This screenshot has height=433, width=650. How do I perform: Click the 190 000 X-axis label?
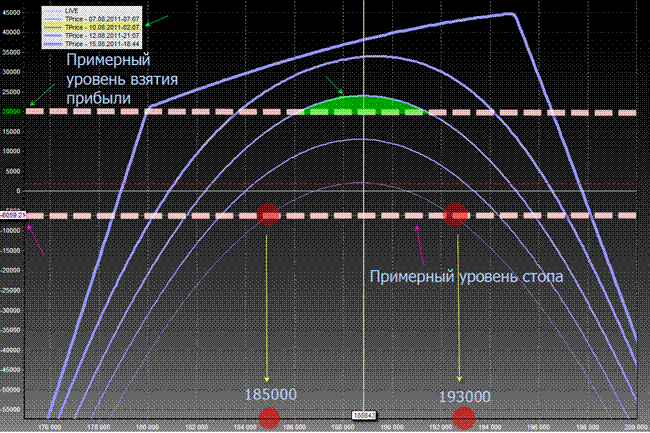pyautogui.click(x=392, y=427)
